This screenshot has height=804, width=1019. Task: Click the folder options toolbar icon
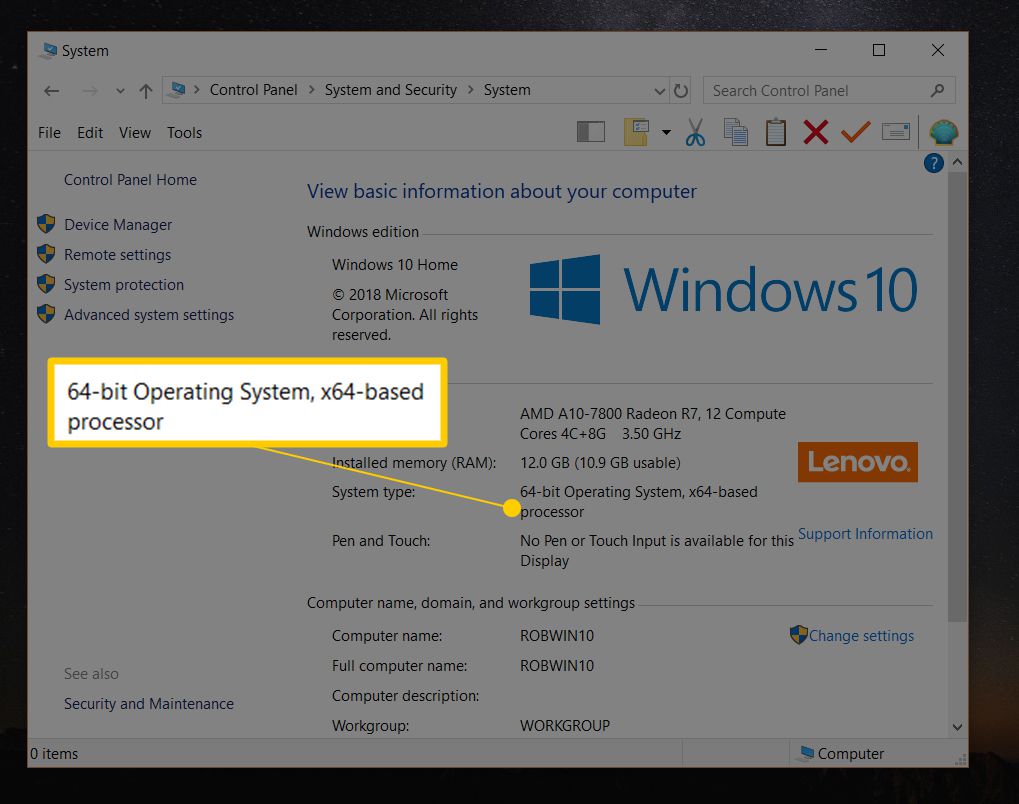click(x=636, y=132)
